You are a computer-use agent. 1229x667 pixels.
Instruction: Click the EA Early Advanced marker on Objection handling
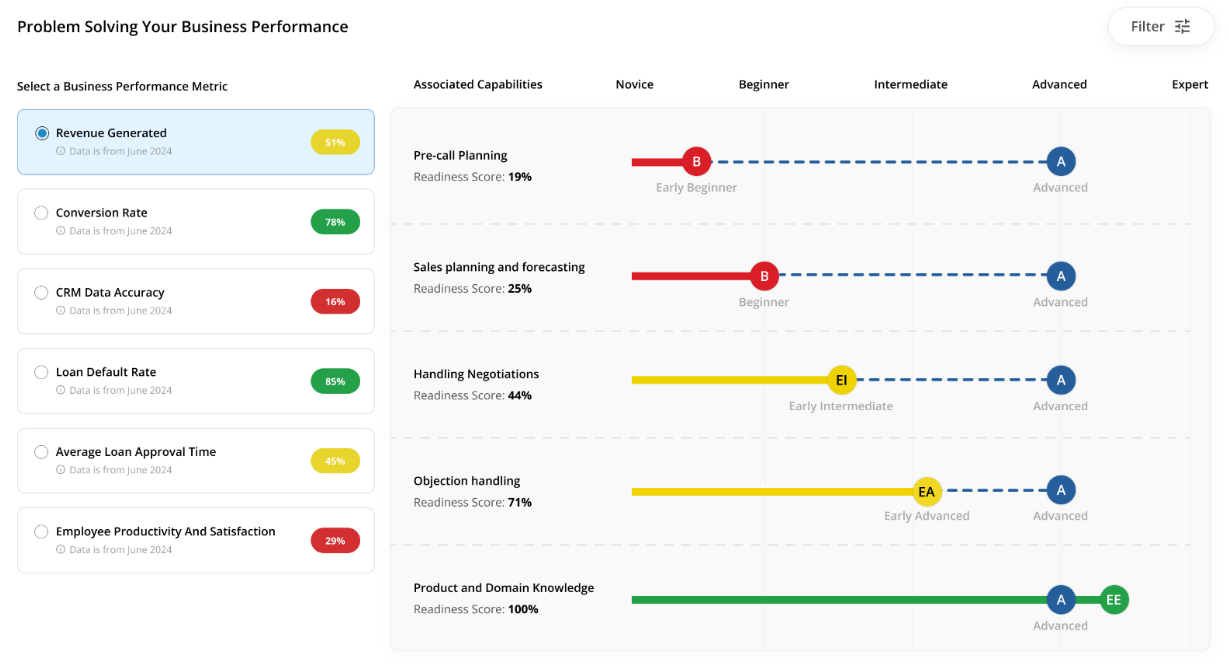click(927, 492)
